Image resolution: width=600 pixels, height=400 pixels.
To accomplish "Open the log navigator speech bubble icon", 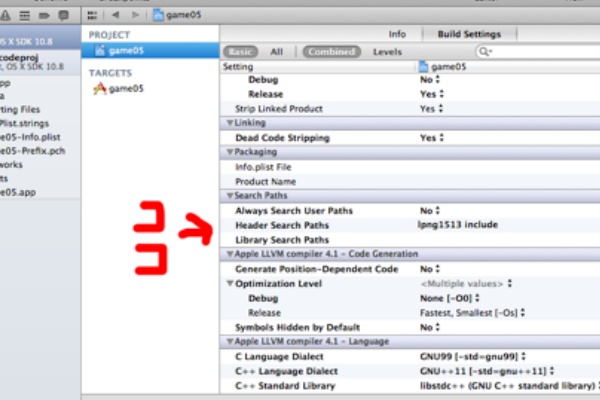I will pyautogui.click(x=62, y=16).
